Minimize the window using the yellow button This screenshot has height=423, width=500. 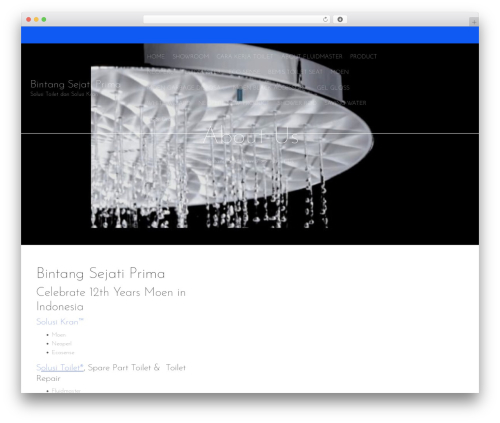pyautogui.click(x=36, y=20)
